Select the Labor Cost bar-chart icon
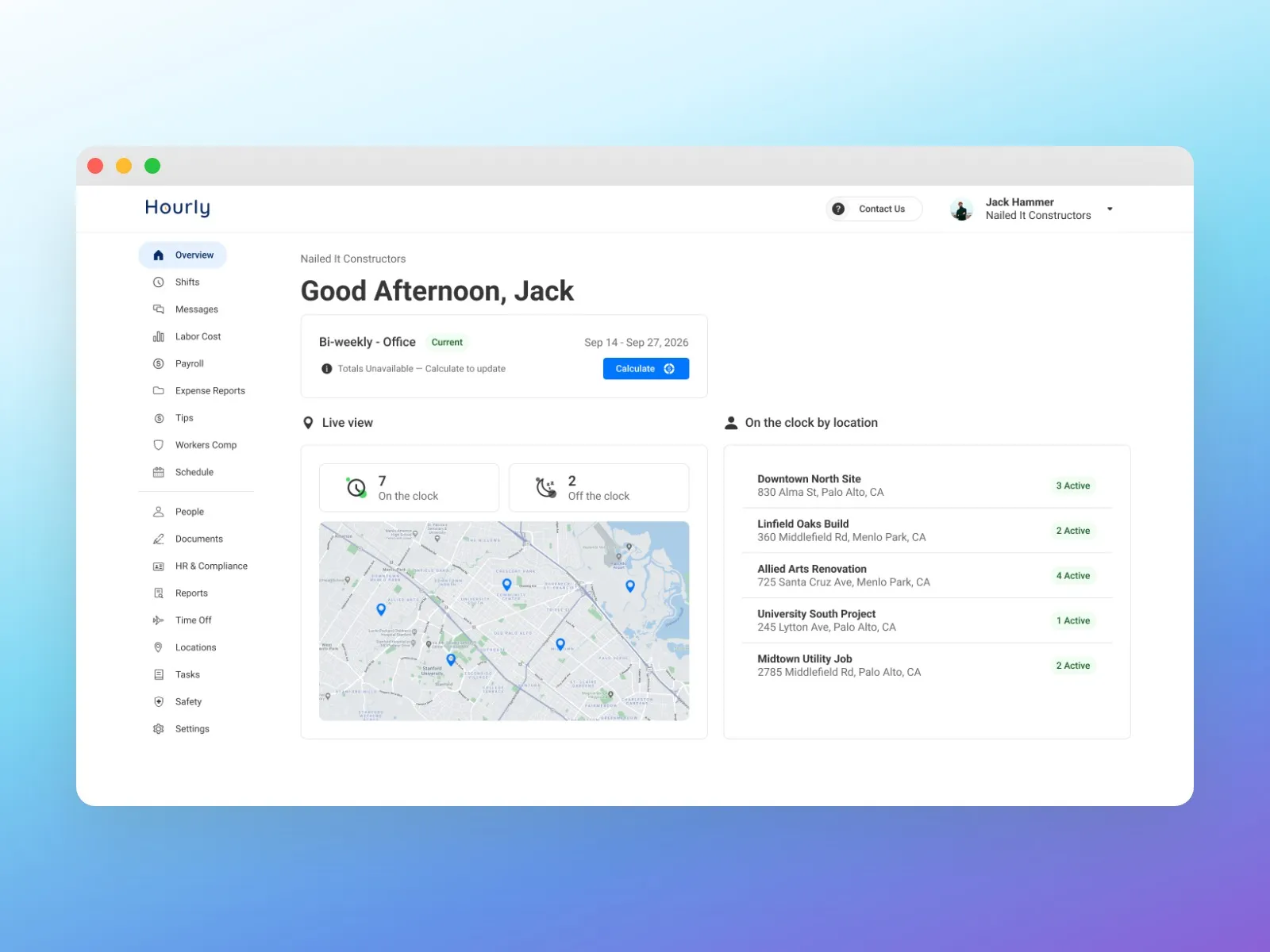 click(x=158, y=336)
